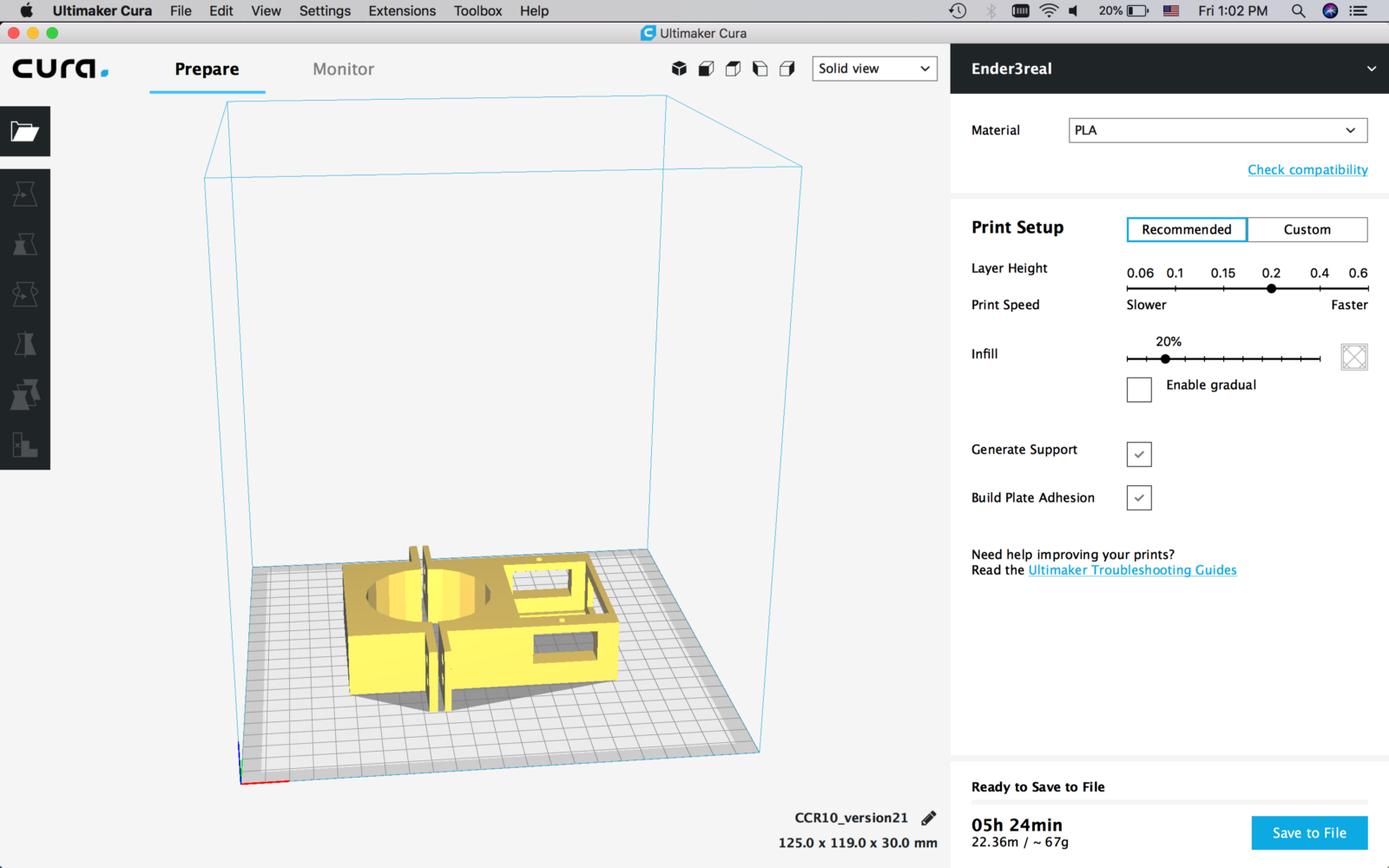1389x868 pixels.
Task: Open the Ultimaker Troubleshooting Guides link
Action: [1132, 570]
